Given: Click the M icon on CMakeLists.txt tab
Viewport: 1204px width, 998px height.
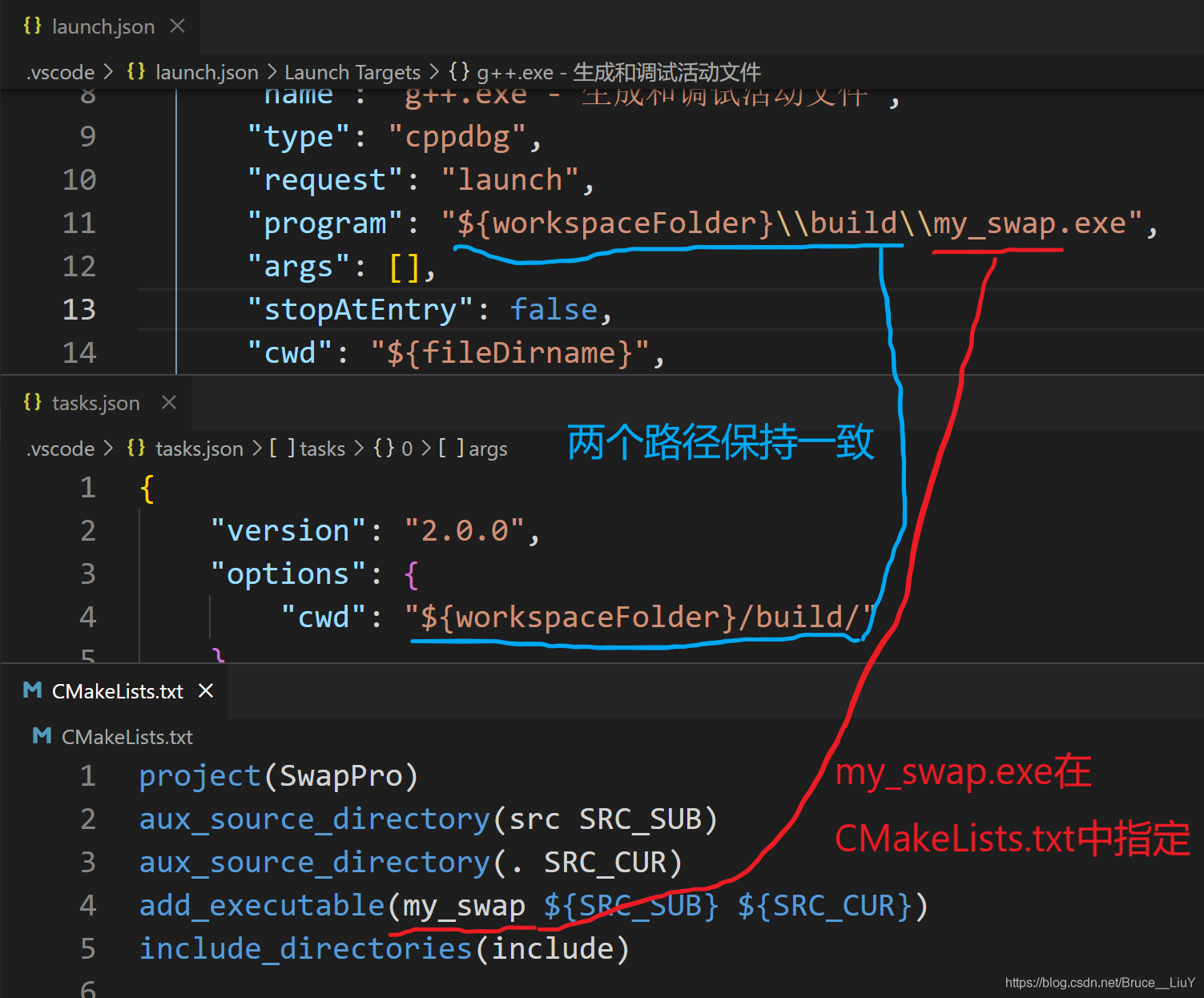Looking at the screenshot, I should point(32,690).
